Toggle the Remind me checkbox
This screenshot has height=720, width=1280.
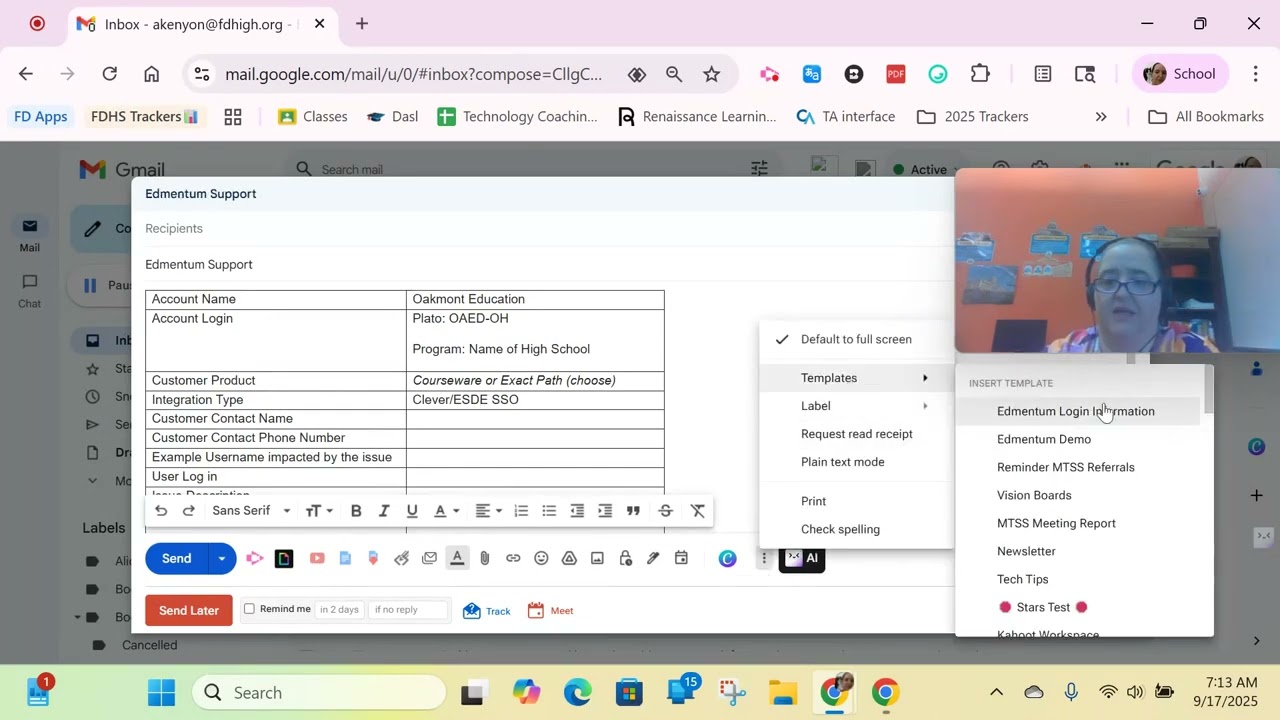tap(250, 609)
